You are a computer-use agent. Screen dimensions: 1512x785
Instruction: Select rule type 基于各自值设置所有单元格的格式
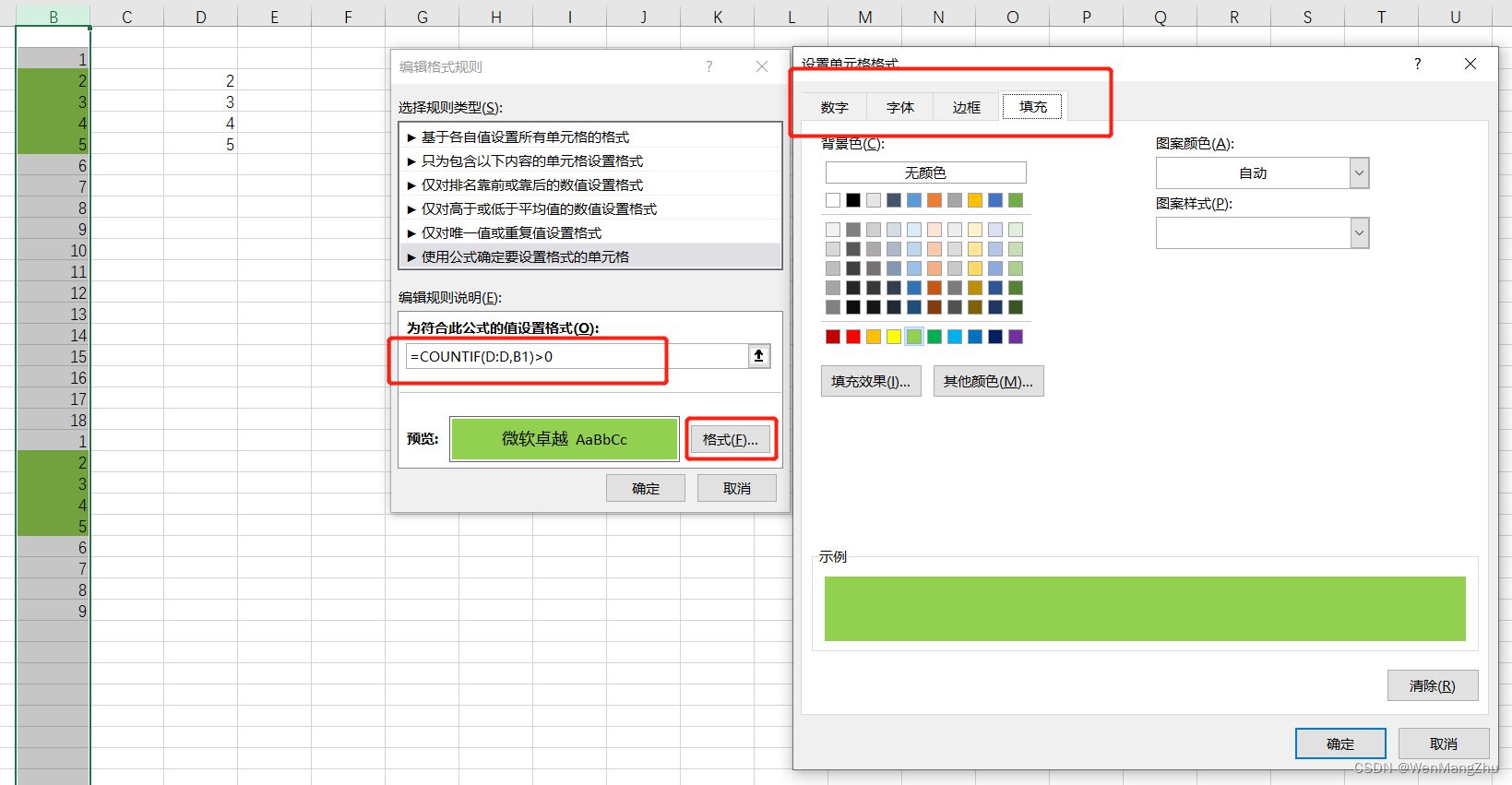(590, 137)
